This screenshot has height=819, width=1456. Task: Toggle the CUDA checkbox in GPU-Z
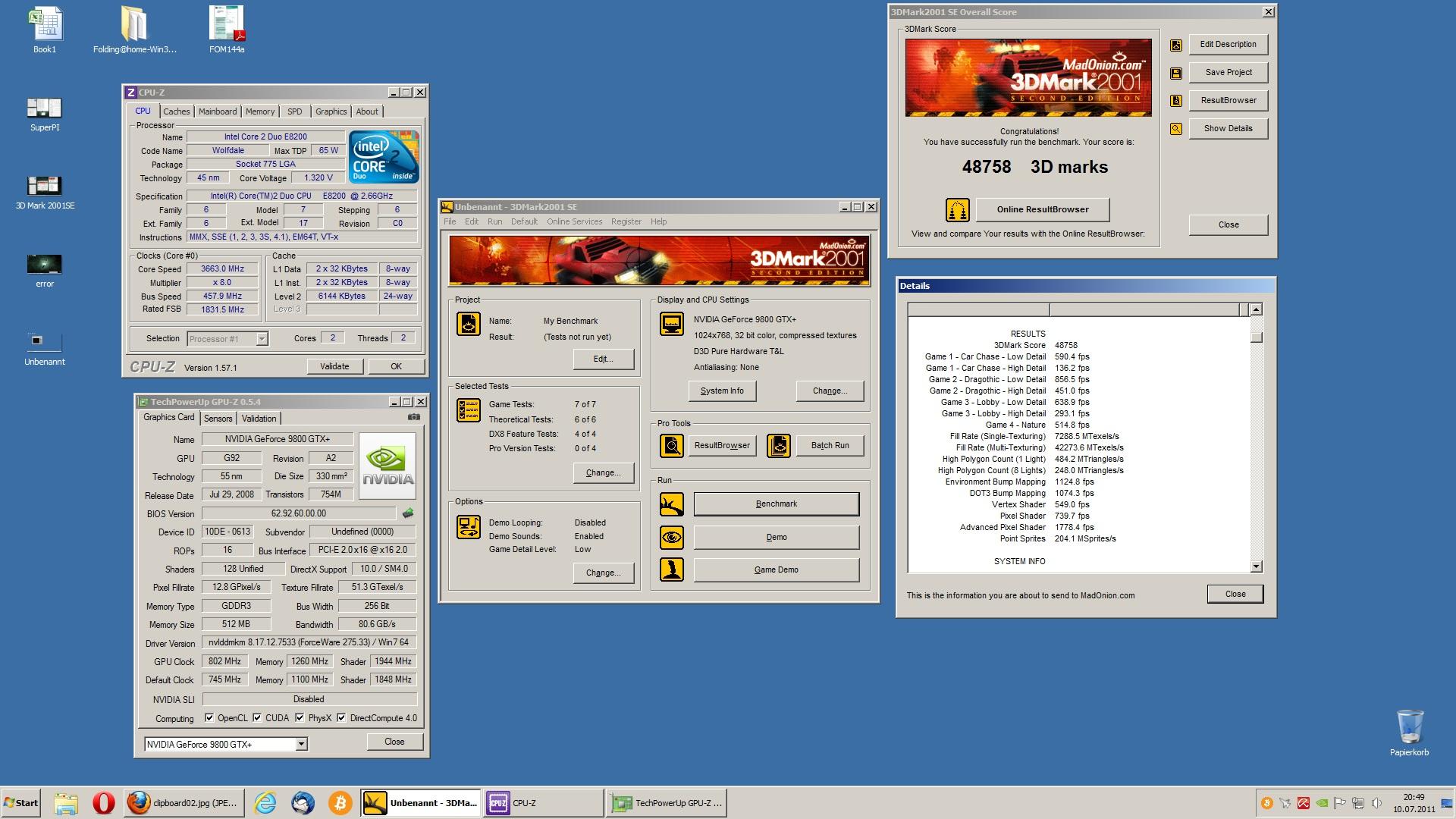tap(257, 718)
